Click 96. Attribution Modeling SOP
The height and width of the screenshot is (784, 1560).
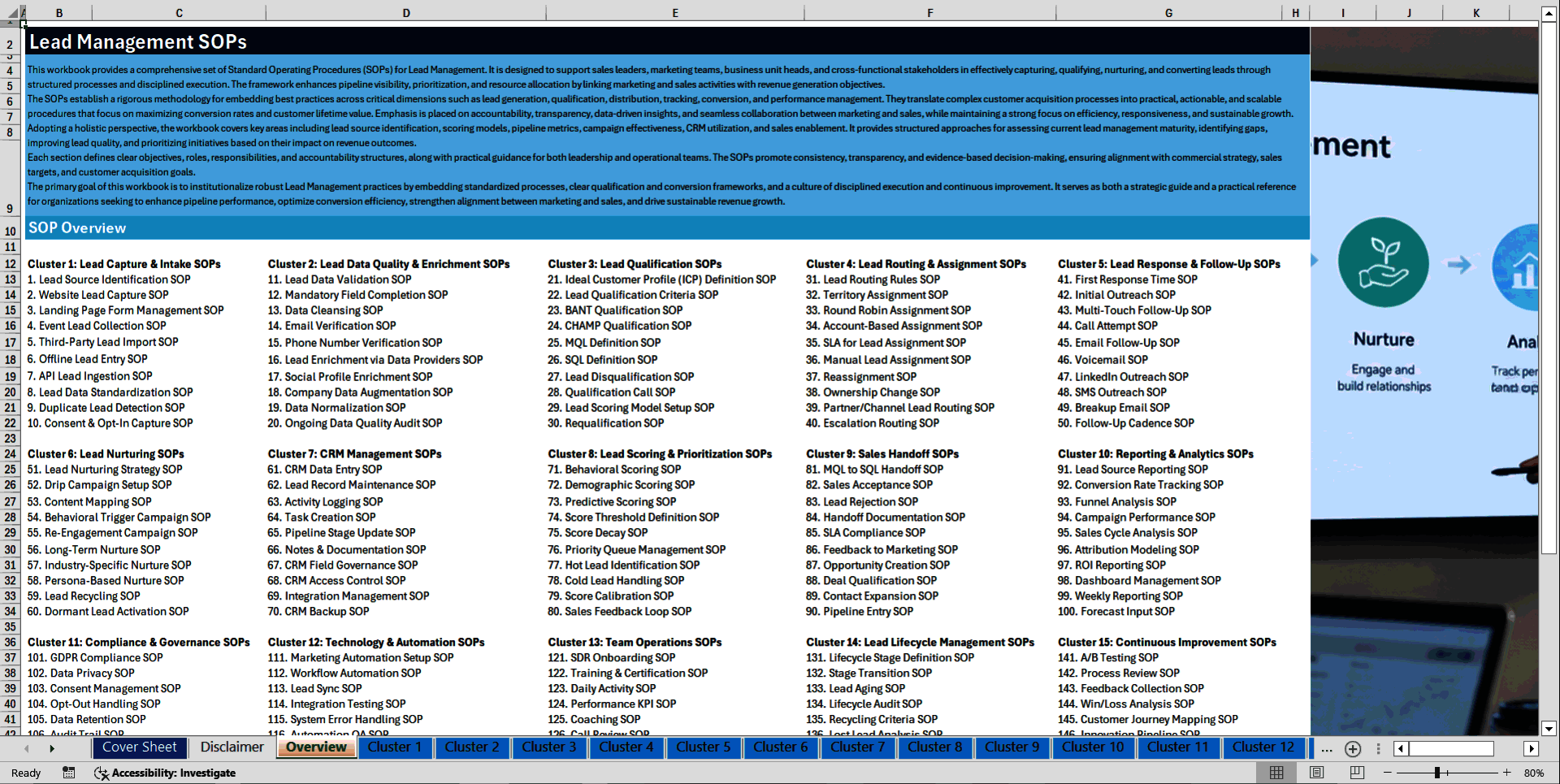pos(1129,550)
